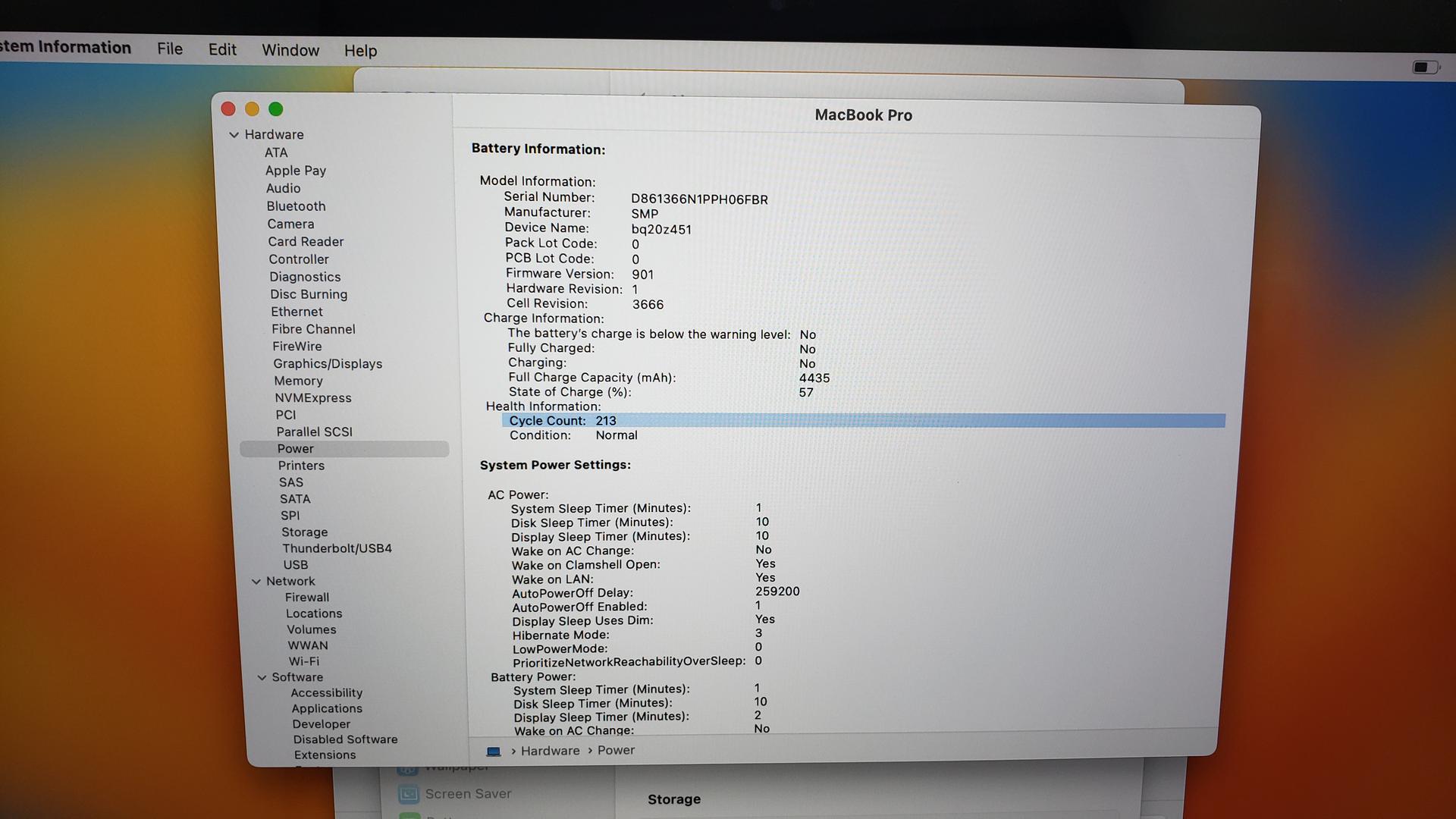Select Volumes under Network
This screenshot has width=1456, height=819.
pyautogui.click(x=311, y=629)
